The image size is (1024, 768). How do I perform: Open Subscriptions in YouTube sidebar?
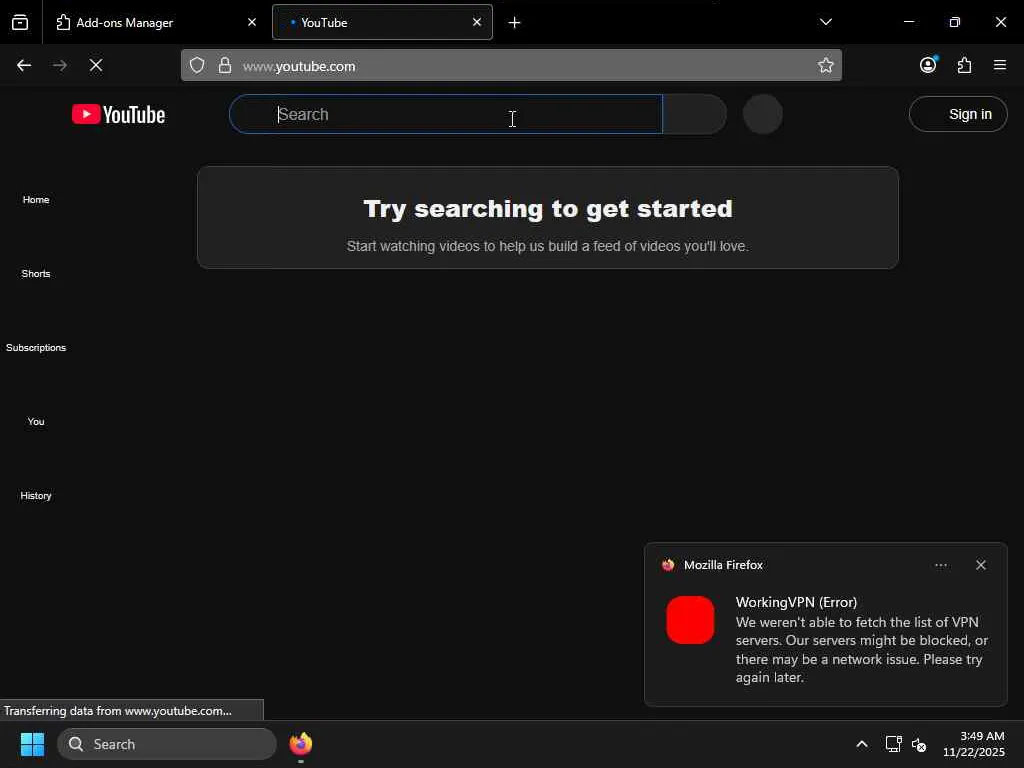(36, 347)
